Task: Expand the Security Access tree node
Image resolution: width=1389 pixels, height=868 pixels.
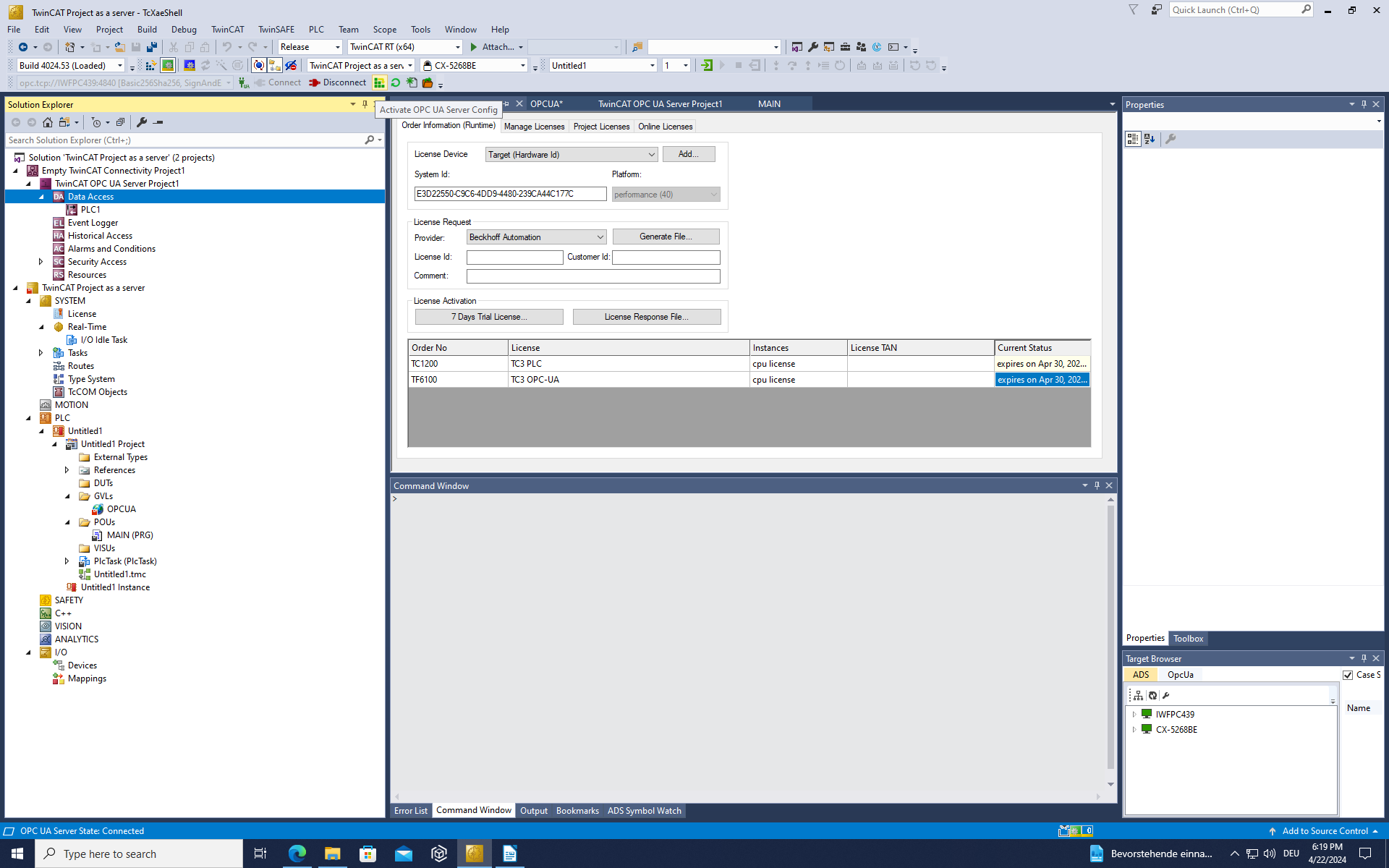Action: pos(41,262)
